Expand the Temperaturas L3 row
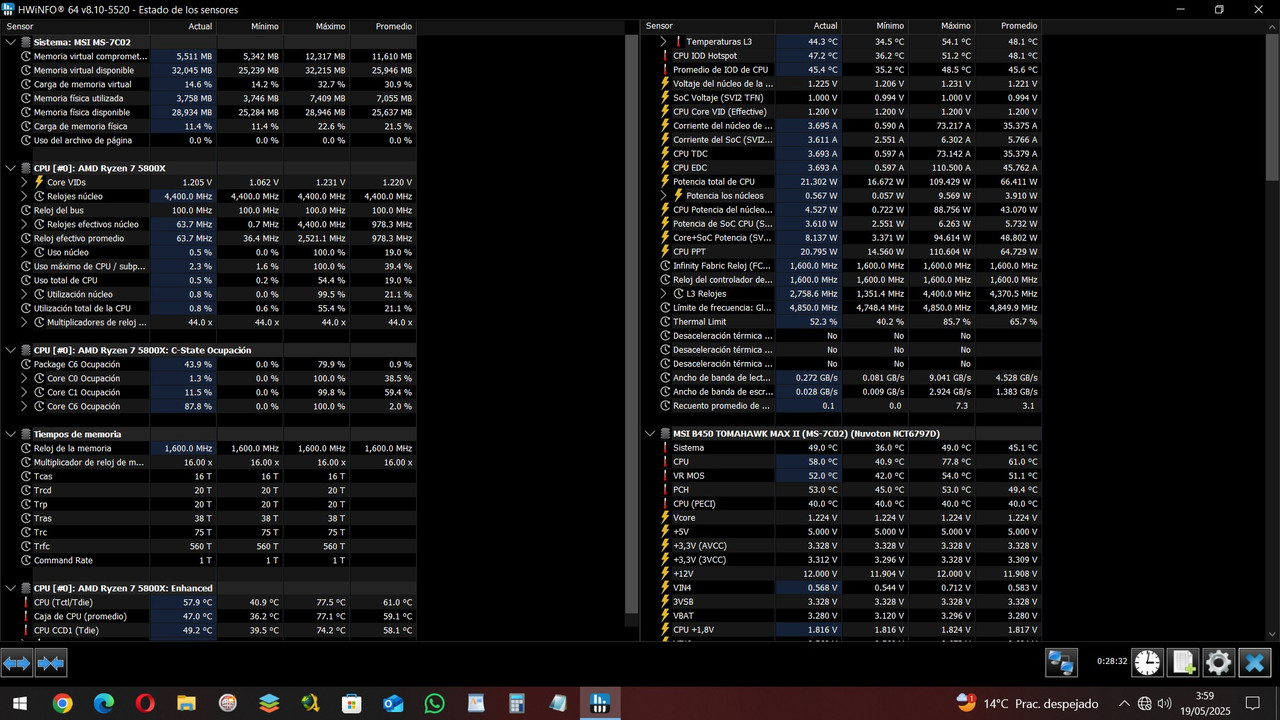 click(664, 42)
